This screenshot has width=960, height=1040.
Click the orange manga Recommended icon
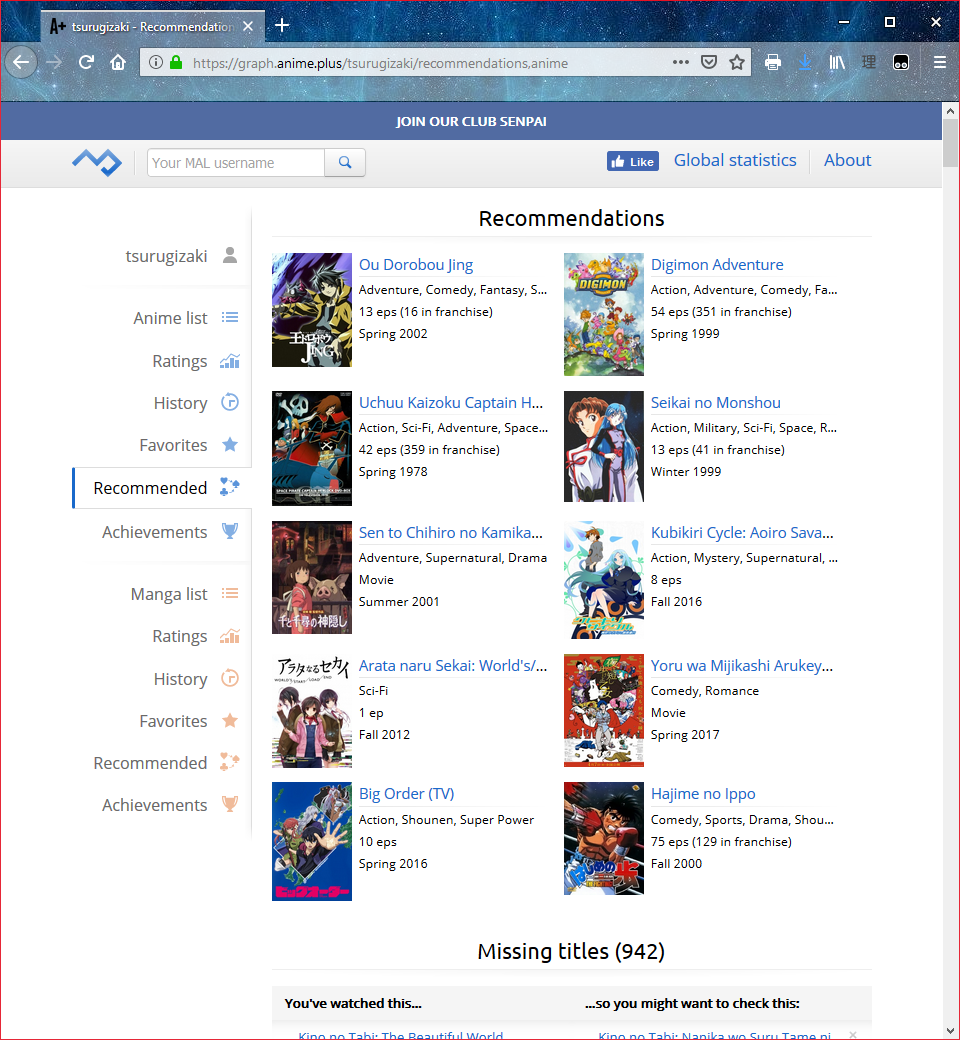(230, 762)
